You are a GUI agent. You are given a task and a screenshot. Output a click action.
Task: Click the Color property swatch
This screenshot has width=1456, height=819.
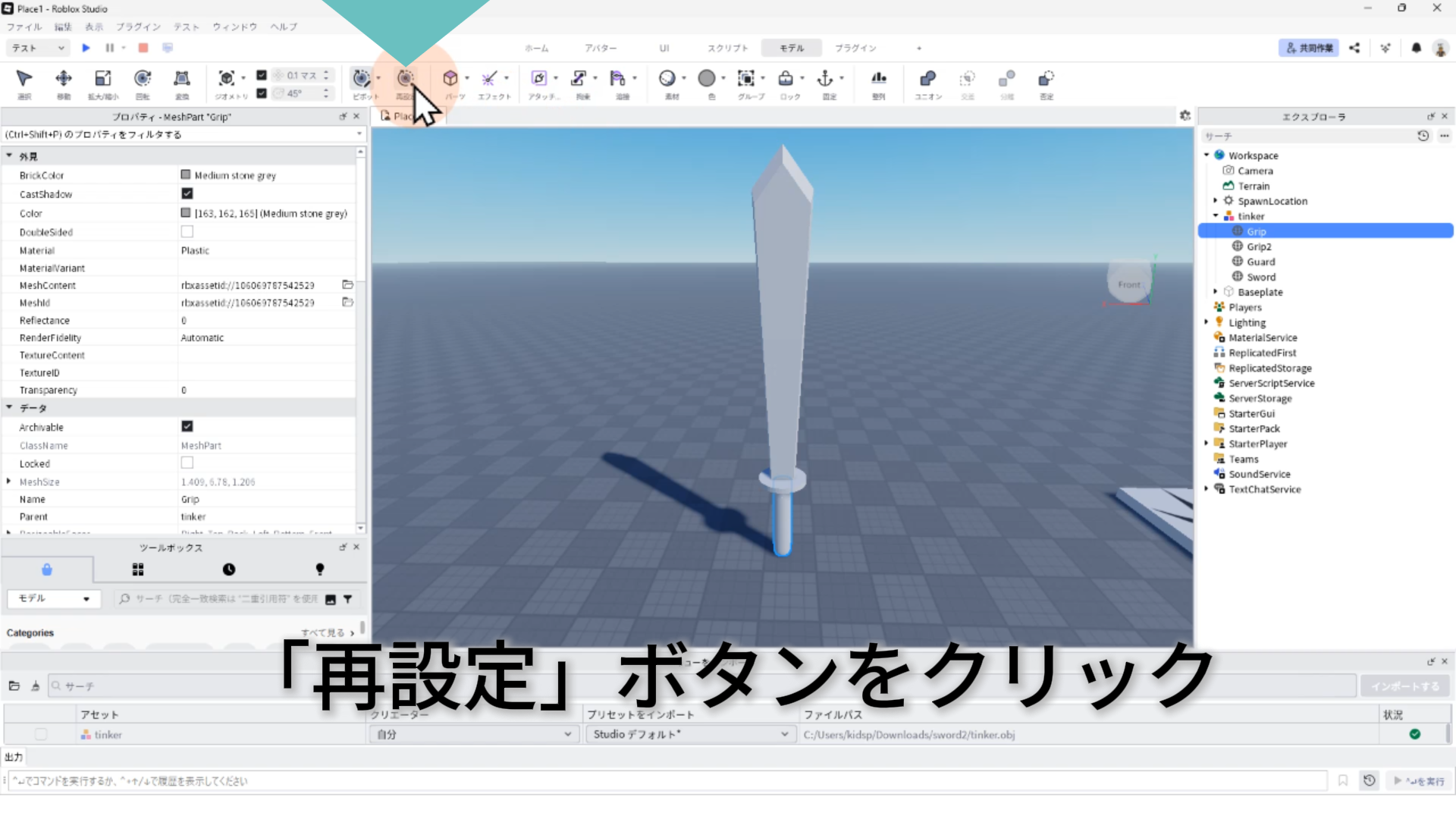(x=186, y=213)
